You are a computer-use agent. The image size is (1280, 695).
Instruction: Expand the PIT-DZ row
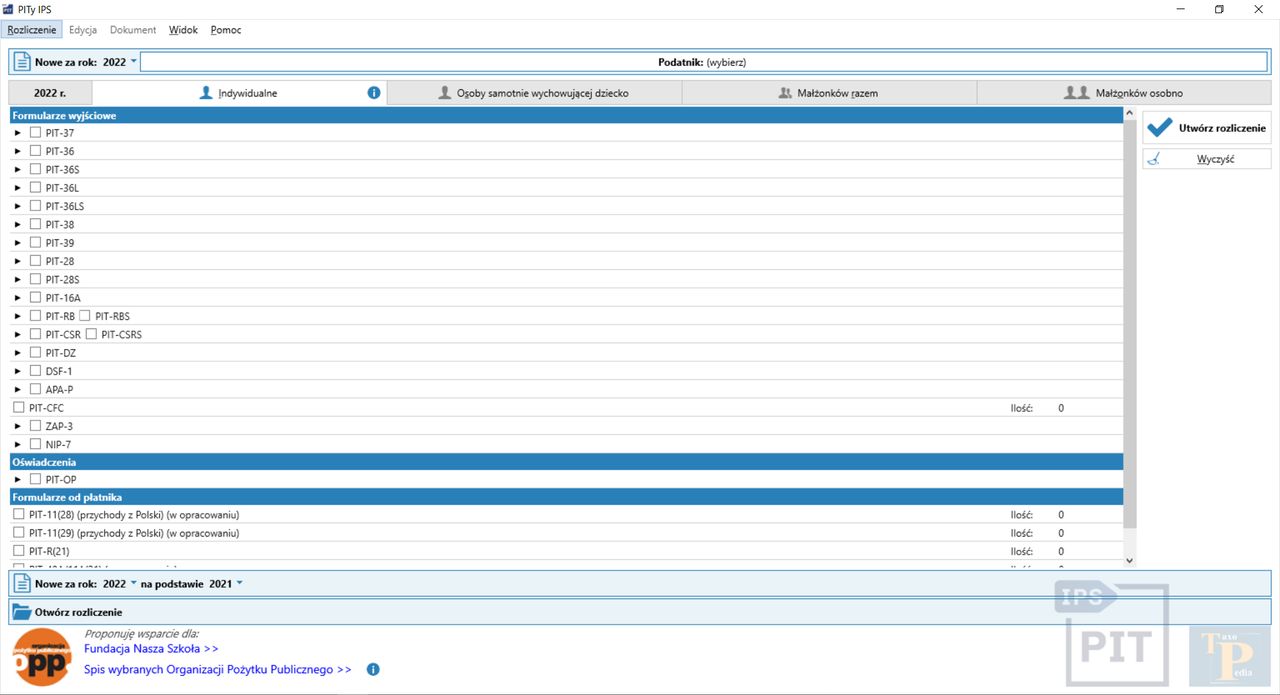[18, 353]
